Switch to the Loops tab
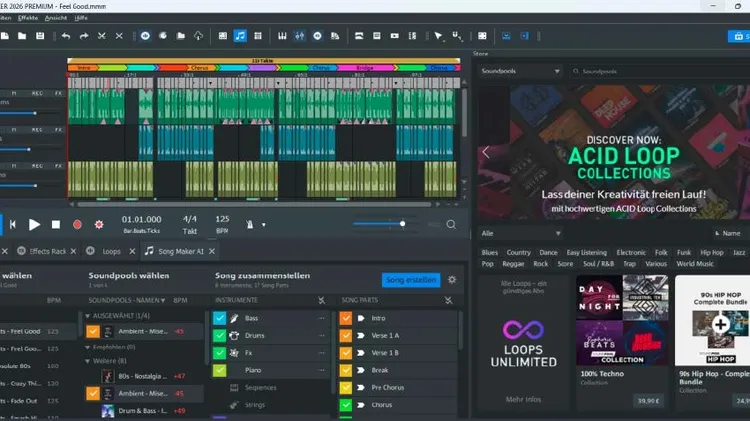 click(110, 251)
